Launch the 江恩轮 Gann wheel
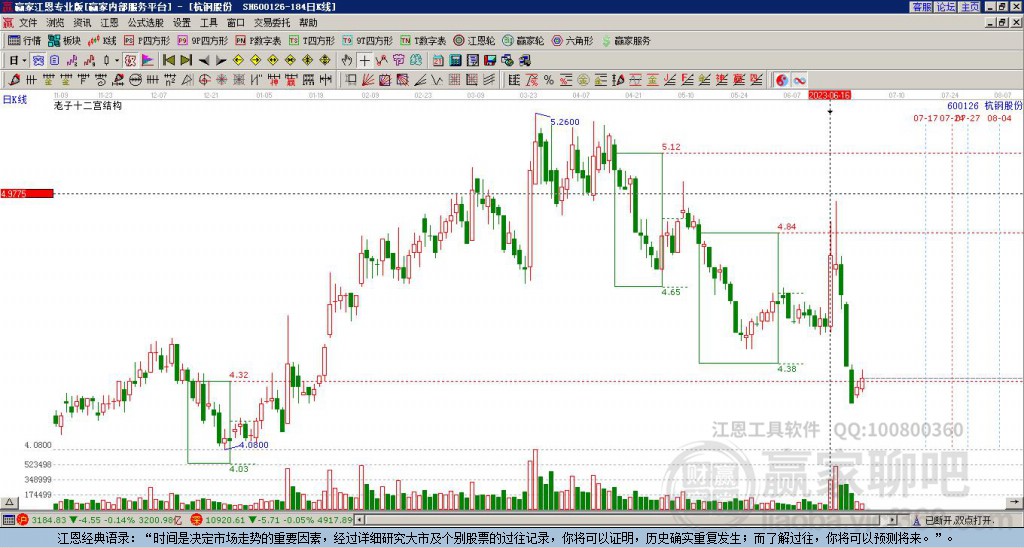This screenshot has height=548, width=1024. [x=474, y=40]
